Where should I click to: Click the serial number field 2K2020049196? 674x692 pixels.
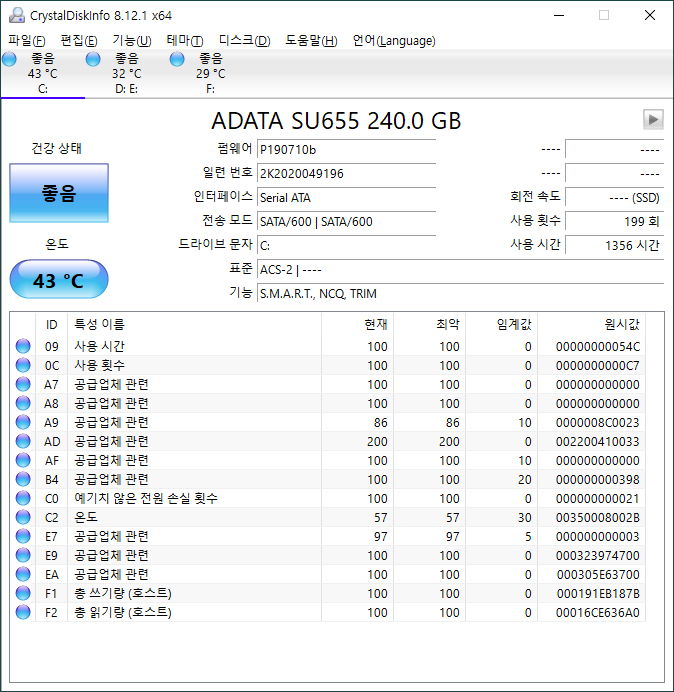click(346, 173)
